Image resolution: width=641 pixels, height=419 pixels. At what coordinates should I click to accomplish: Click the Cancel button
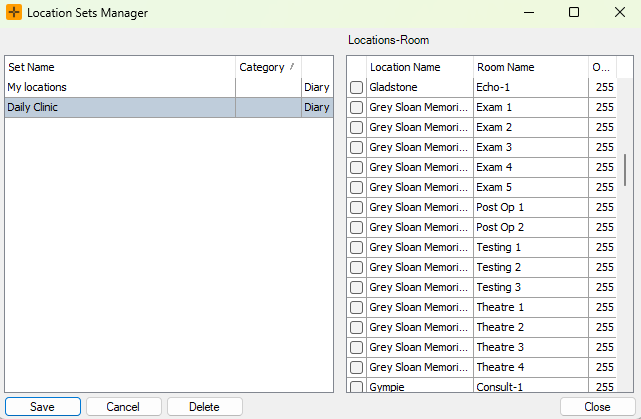pos(123,407)
